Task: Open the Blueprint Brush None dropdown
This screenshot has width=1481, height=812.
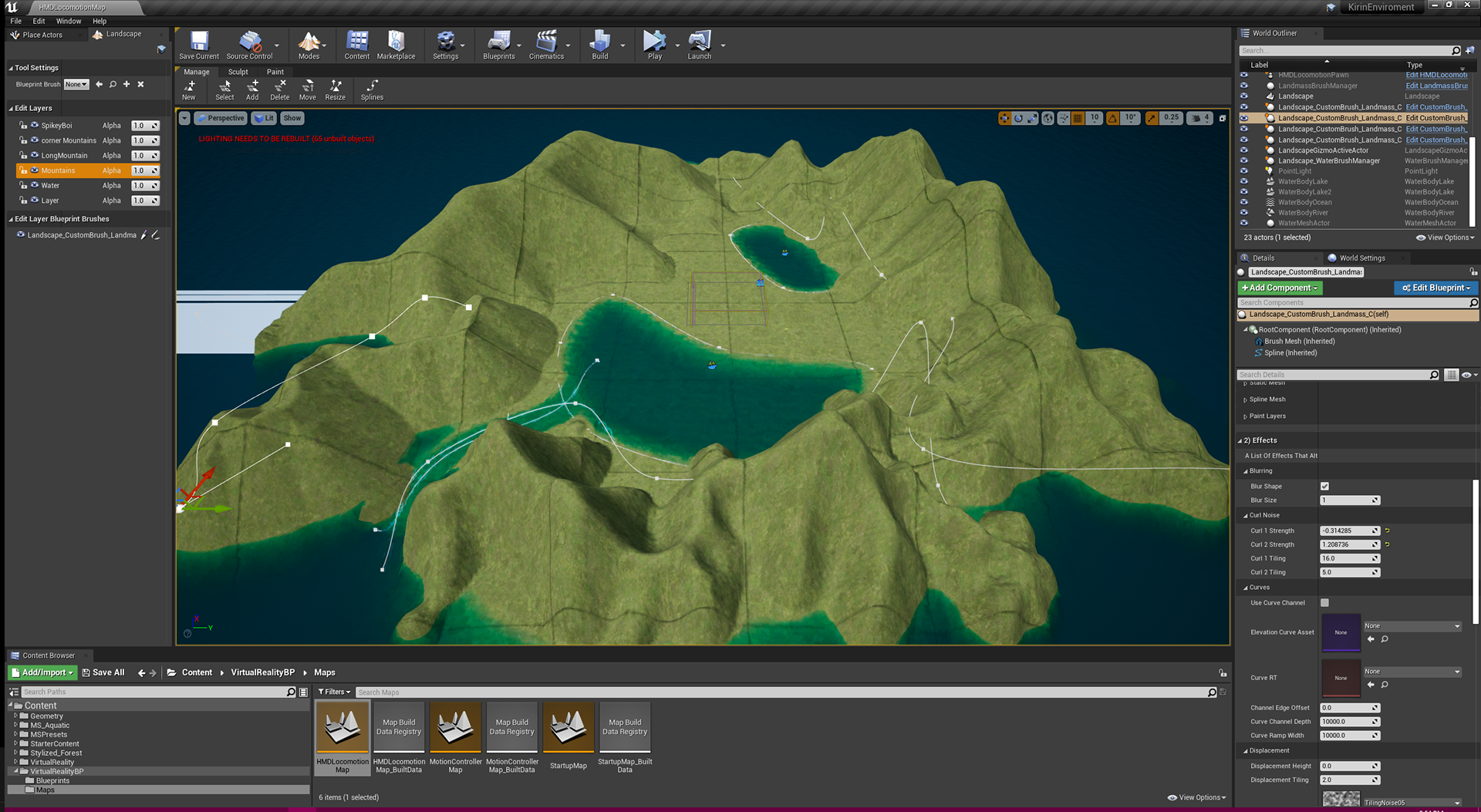Action: tap(76, 84)
